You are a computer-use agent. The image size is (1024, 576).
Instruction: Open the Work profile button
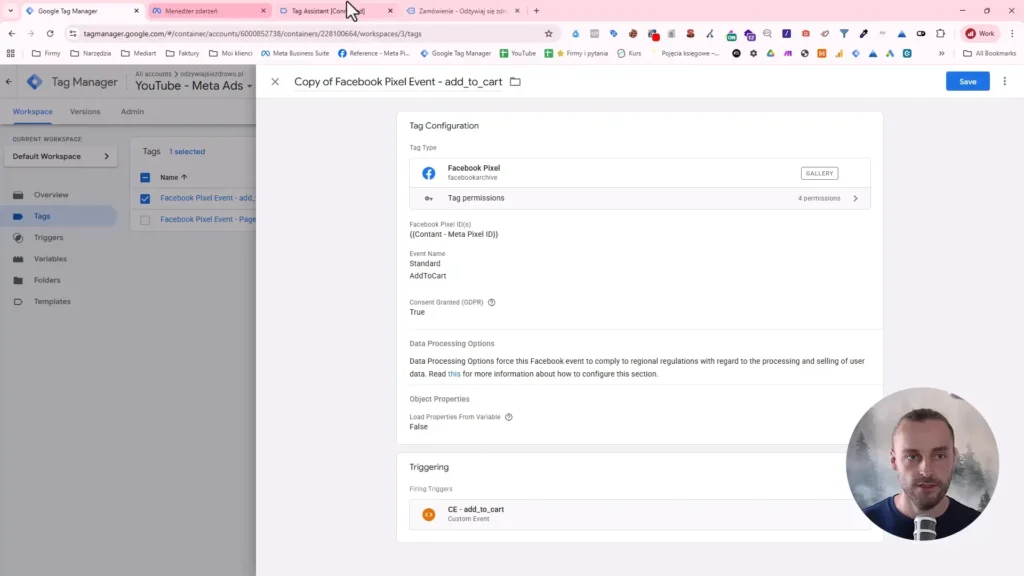coord(980,33)
